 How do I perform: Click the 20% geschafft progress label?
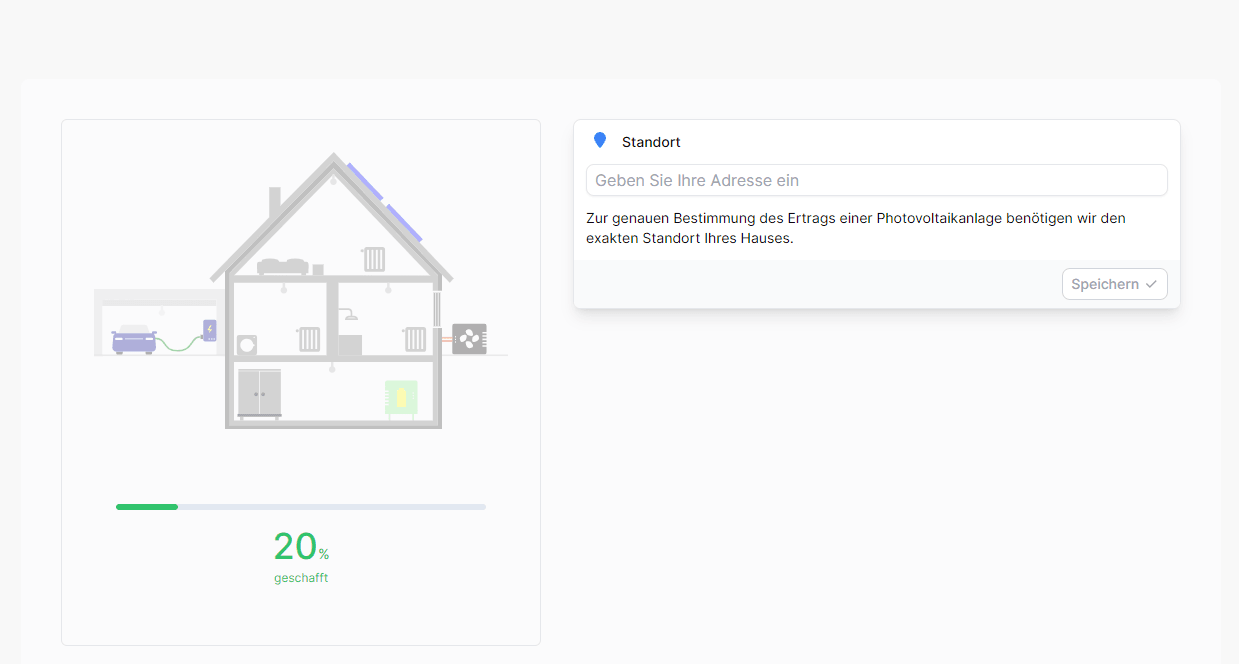coord(301,556)
